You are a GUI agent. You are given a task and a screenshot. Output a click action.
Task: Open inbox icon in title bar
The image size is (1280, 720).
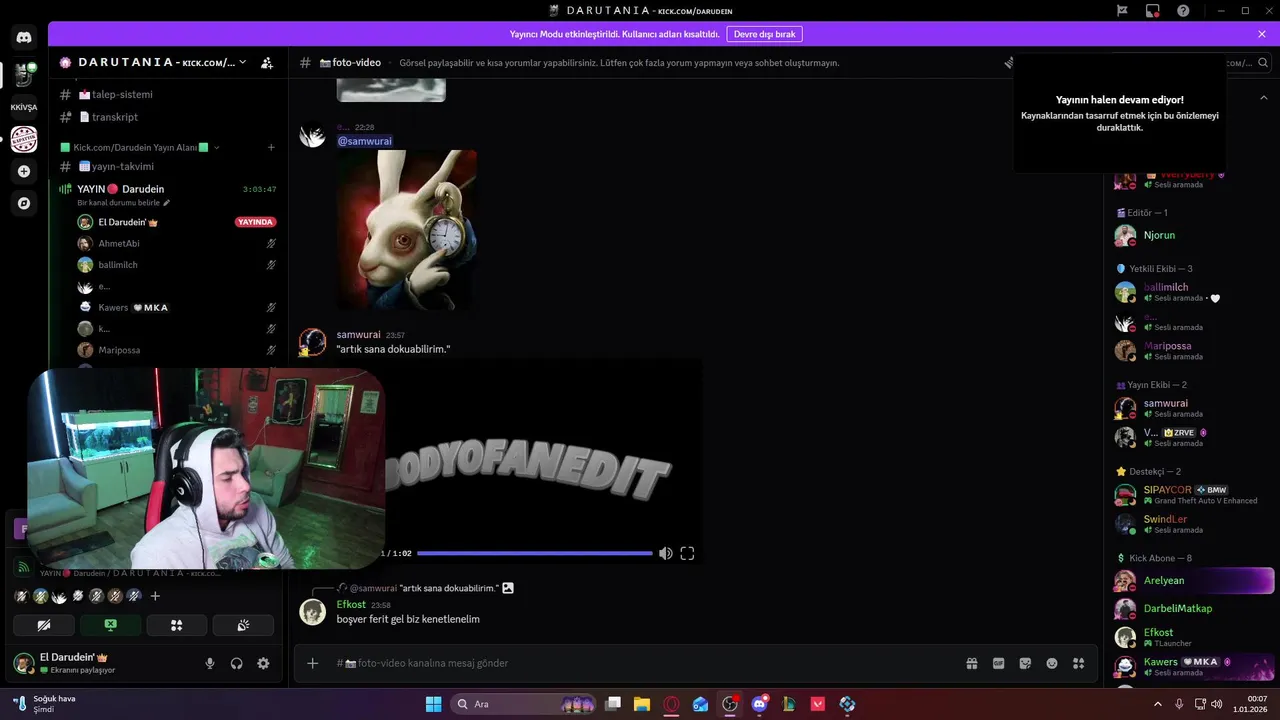pos(1152,10)
